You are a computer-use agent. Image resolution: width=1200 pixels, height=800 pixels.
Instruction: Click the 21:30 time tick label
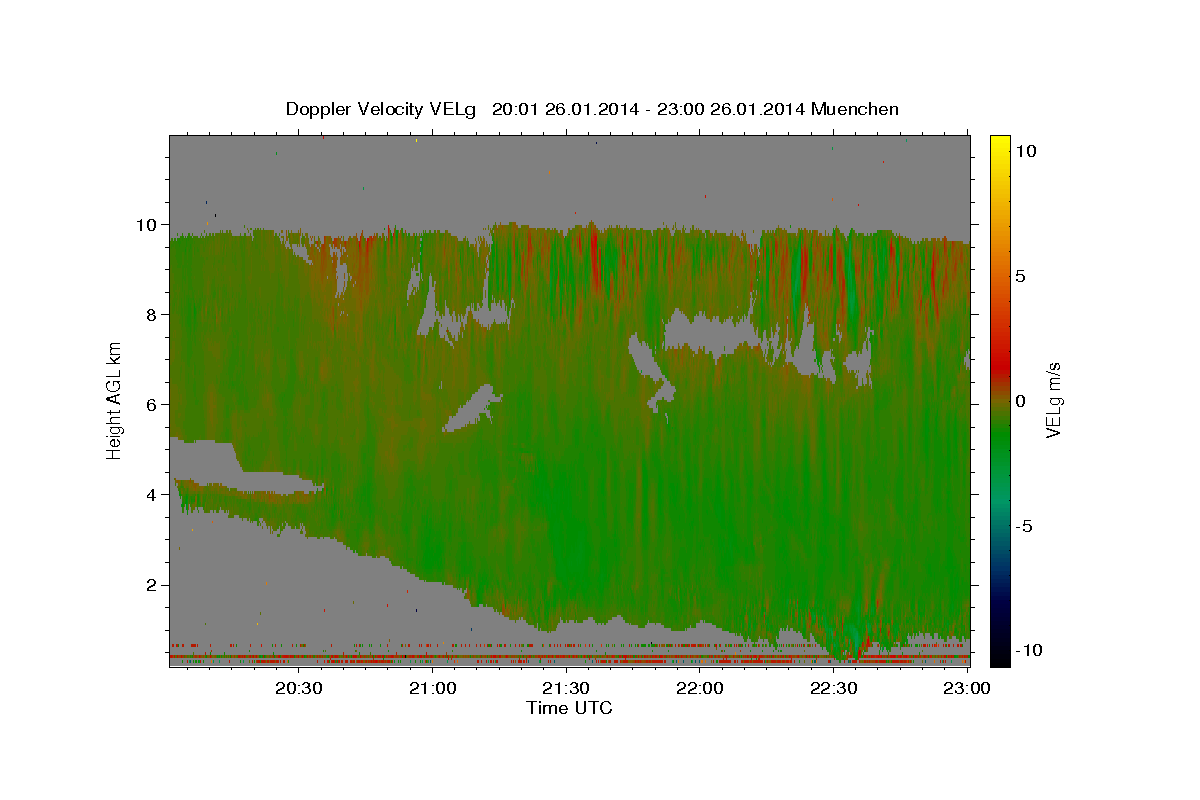coord(566,688)
